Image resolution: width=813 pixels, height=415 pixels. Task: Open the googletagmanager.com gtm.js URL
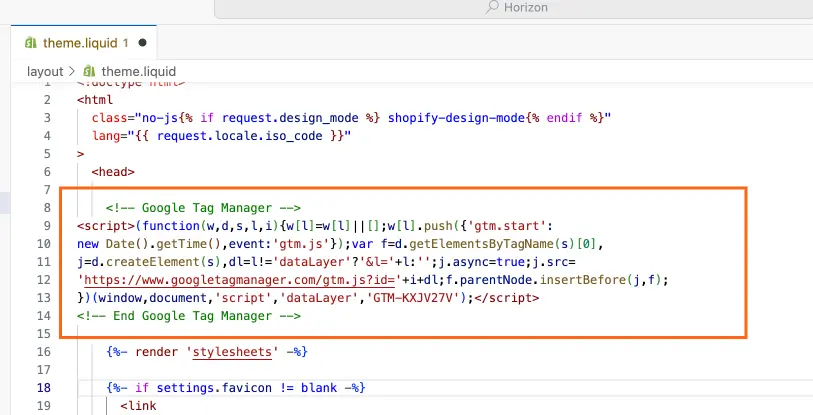240,280
